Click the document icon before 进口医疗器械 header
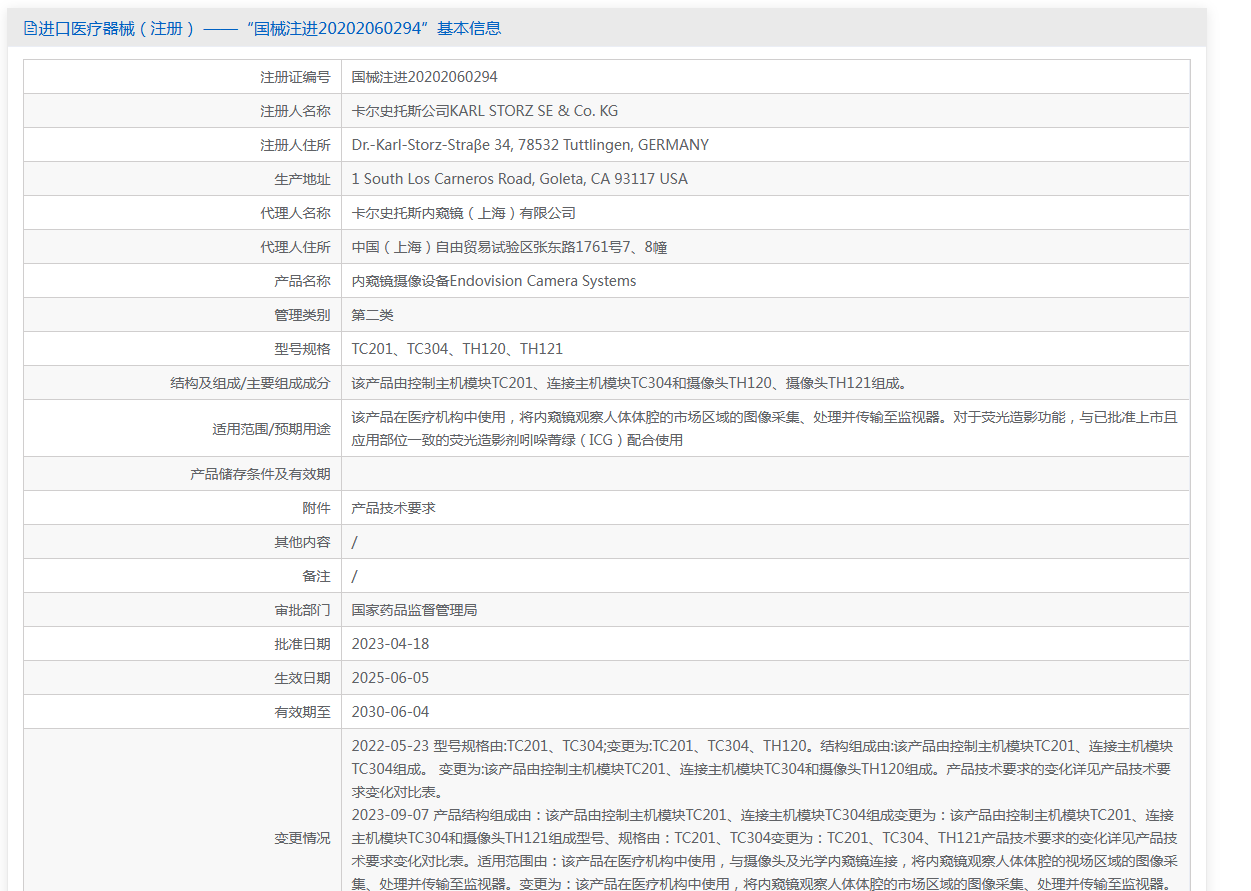Viewport: 1251px width, 891px height. tap(30, 29)
